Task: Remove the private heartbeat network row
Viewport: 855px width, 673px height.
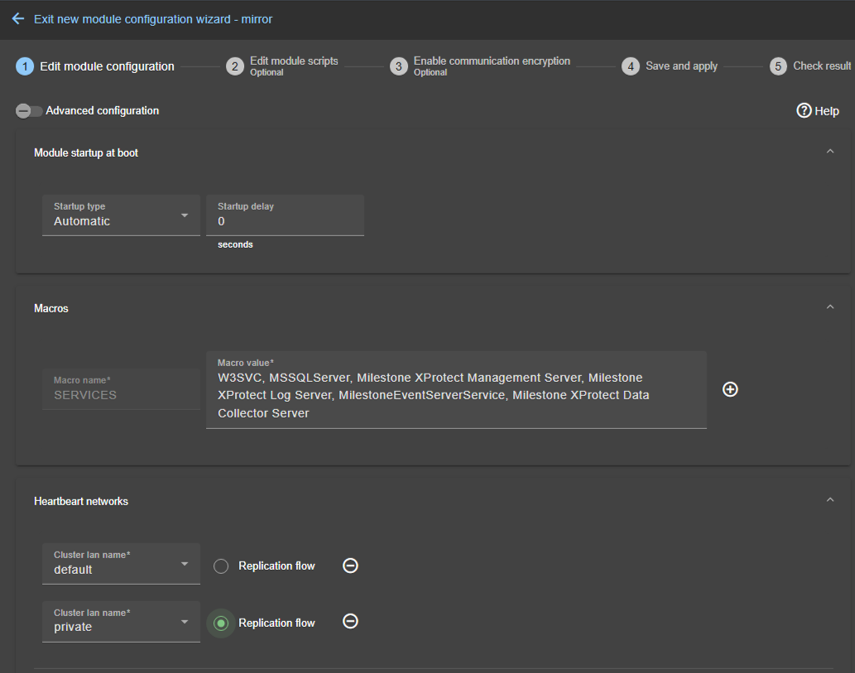Action: click(350, 622)
